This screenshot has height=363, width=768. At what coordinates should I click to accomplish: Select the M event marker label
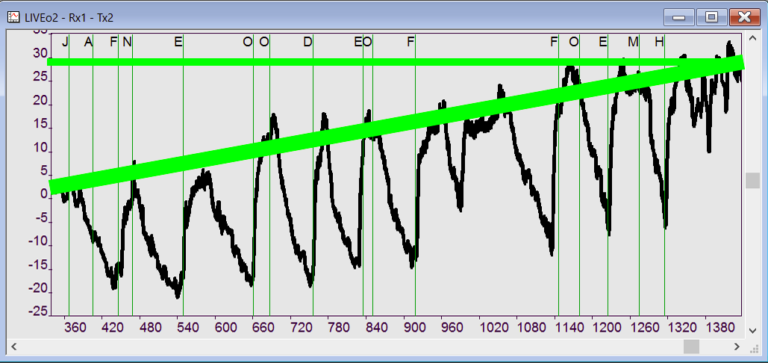tap(633, 42)
